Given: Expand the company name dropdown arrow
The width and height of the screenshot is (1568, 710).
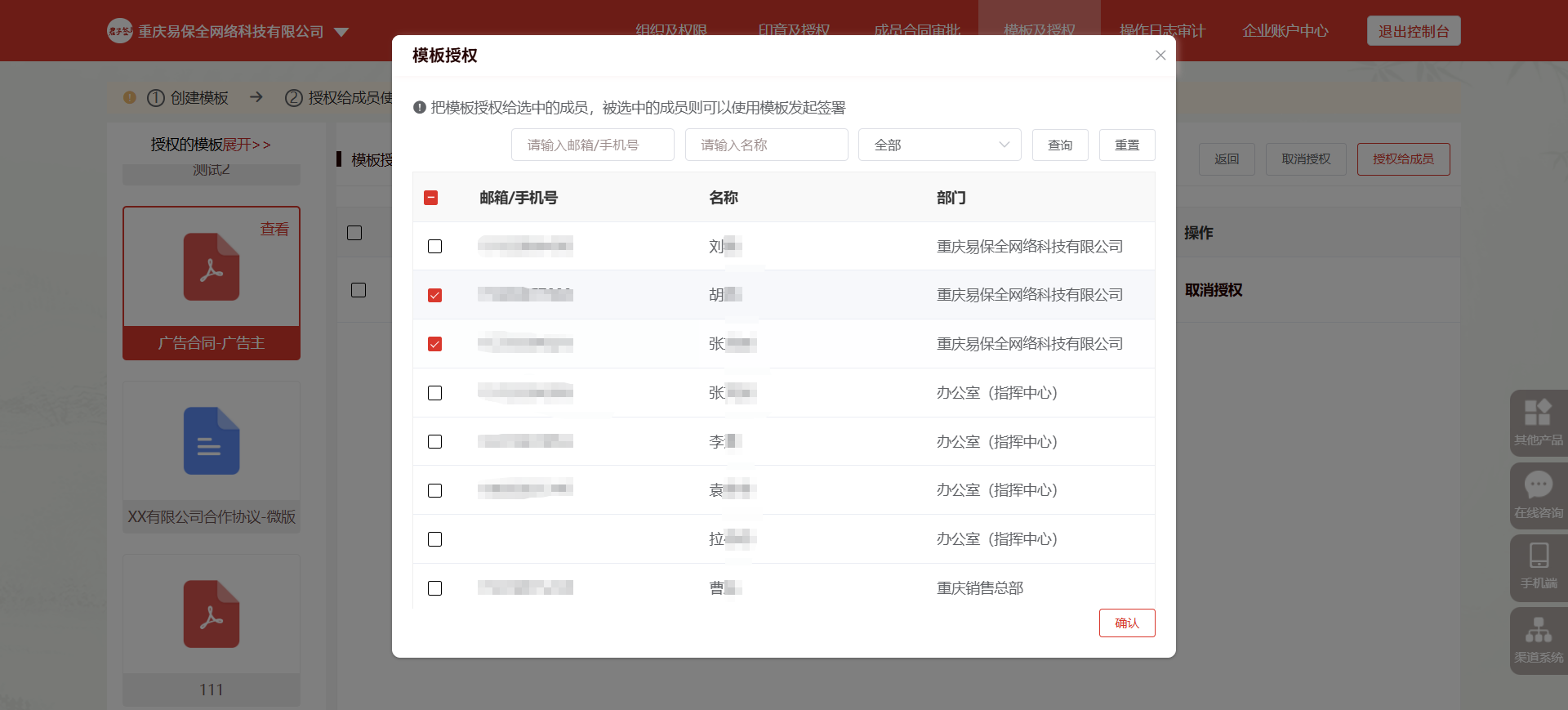Looking at the screenshot, I should pyautogui.click(x=341, y=32).
